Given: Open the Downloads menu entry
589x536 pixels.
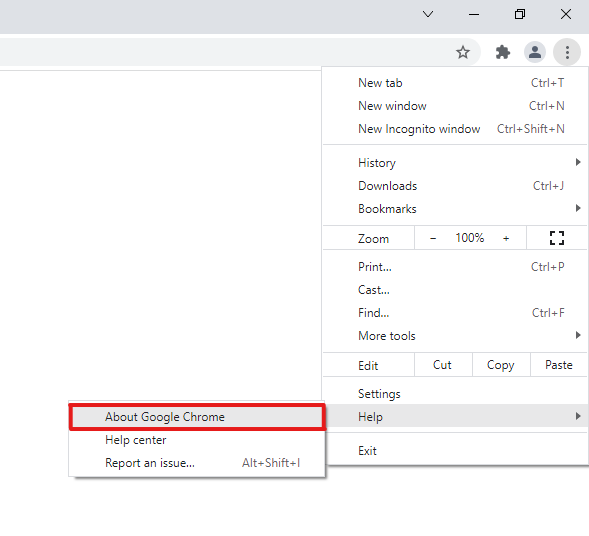Looking at the screenshot, I should (455, 186).
